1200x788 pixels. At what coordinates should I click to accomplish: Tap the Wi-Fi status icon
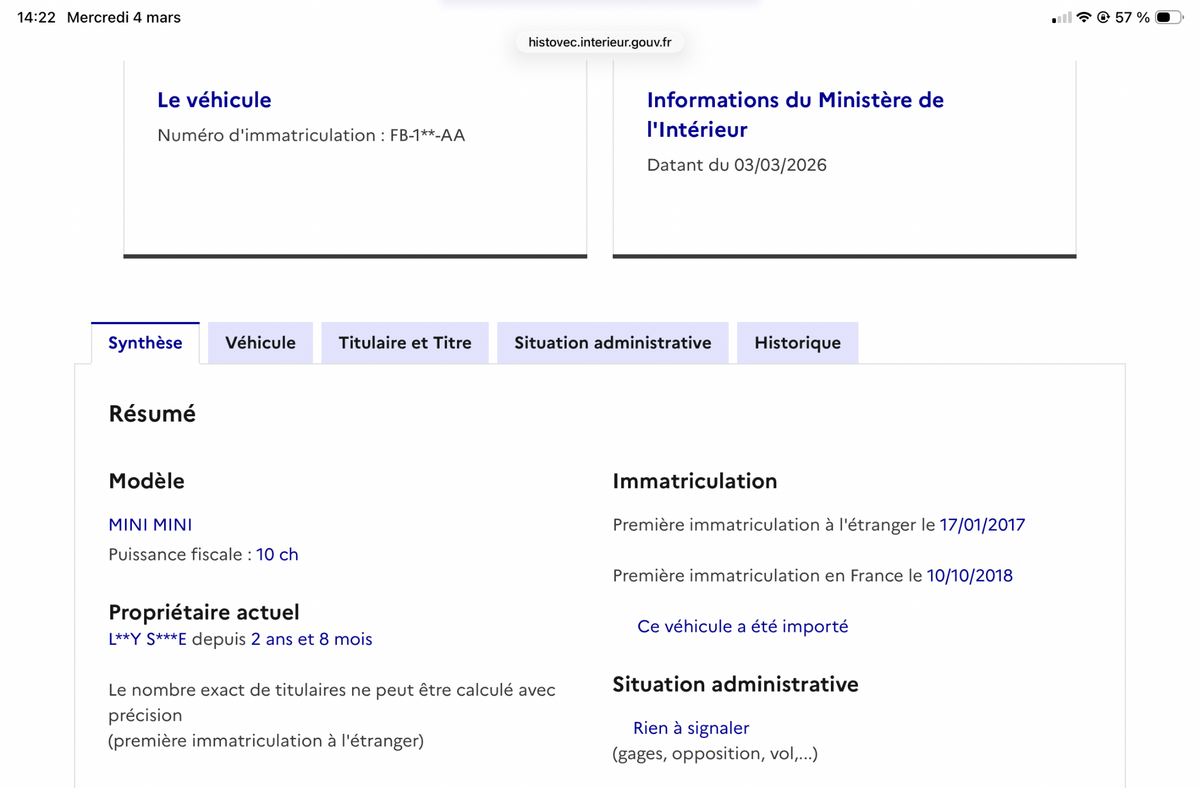point(1084,18)
